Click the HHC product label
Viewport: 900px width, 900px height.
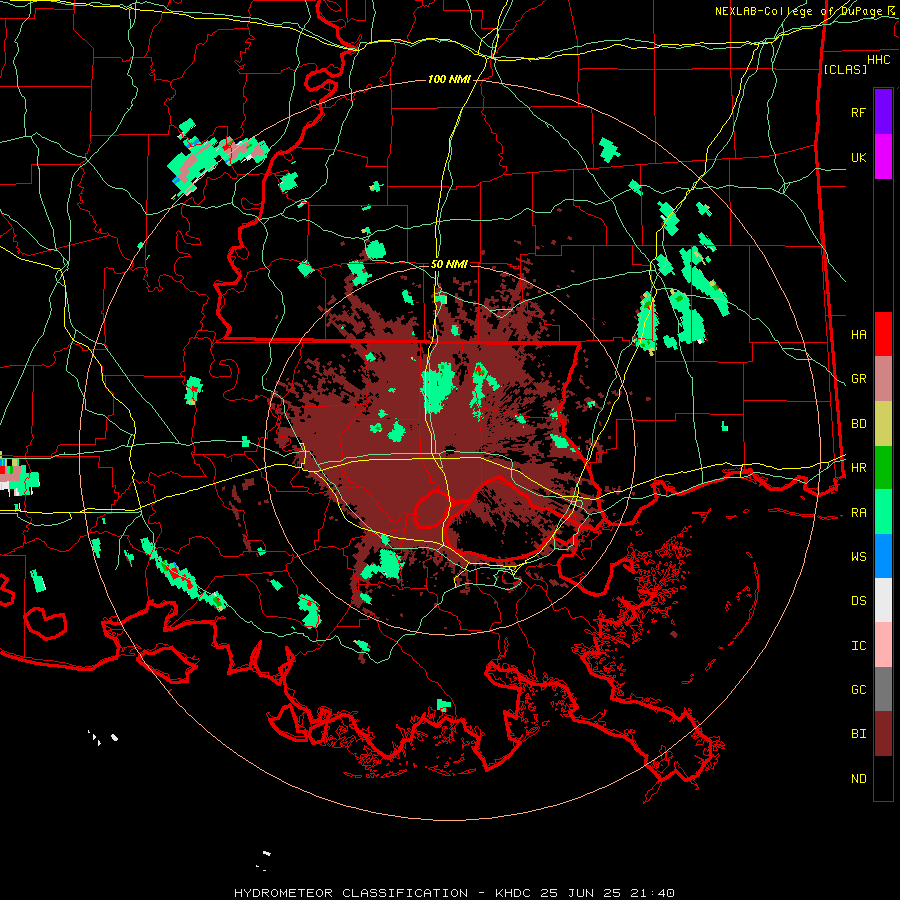878,60
